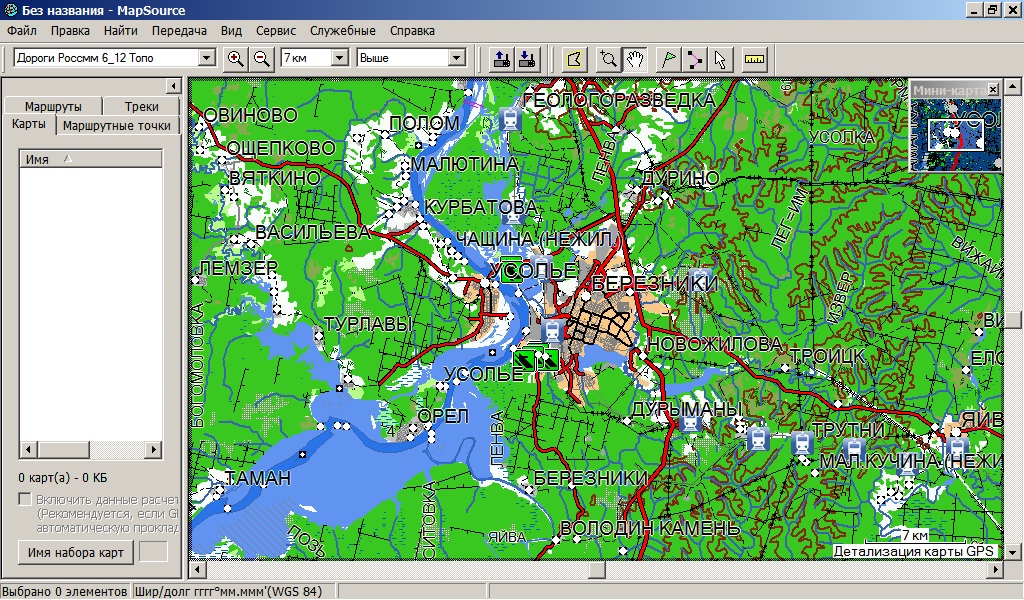The height and width of the screenshot is (600, 1024).
Task: Select the arrow pointer tool
Action: click(720, 58)
